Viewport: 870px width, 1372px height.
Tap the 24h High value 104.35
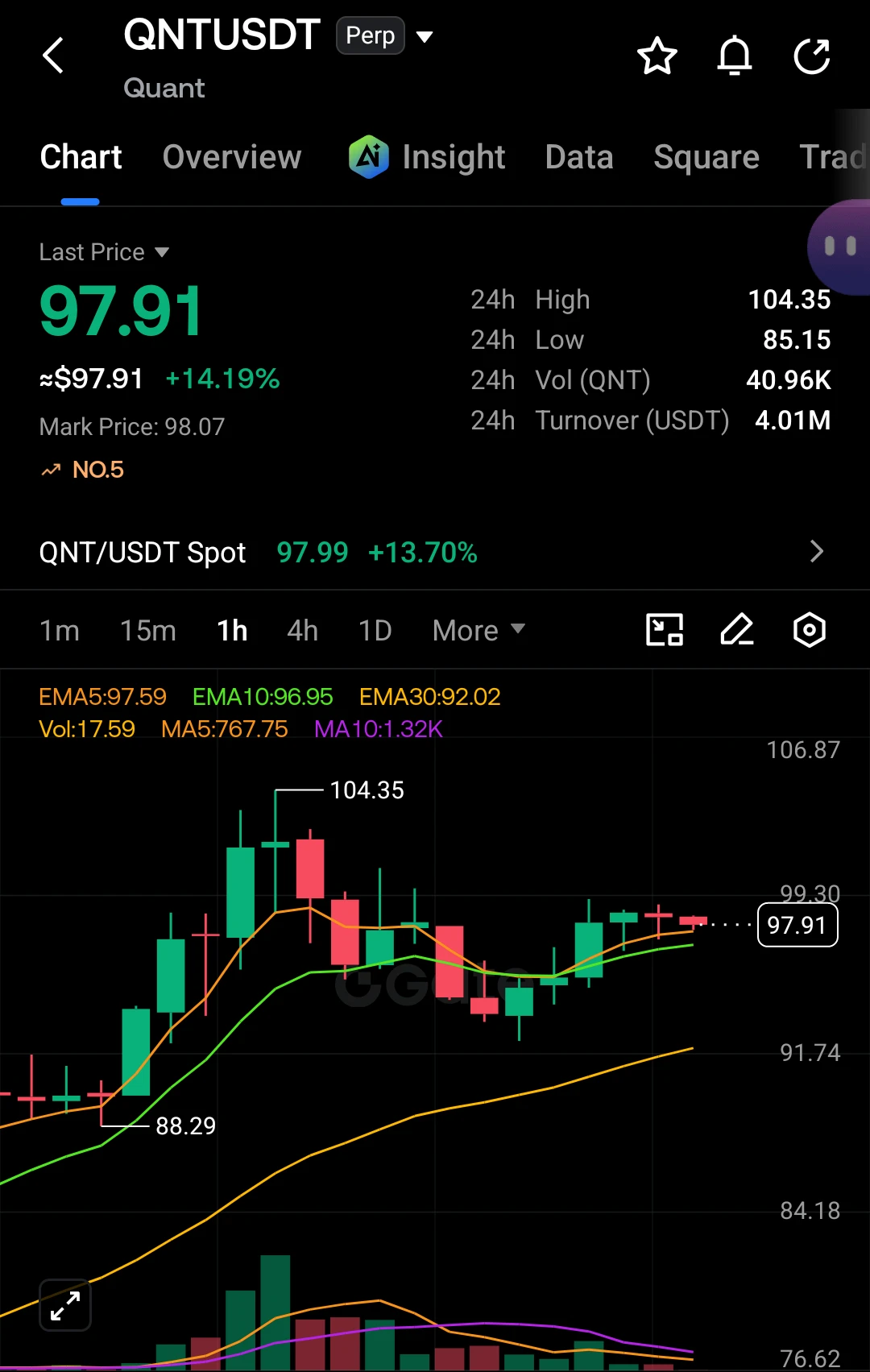789,300
